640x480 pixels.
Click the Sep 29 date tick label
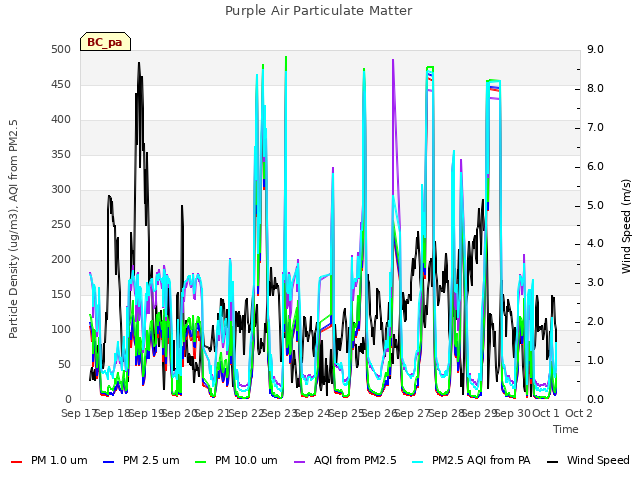[x=479, y=413]
